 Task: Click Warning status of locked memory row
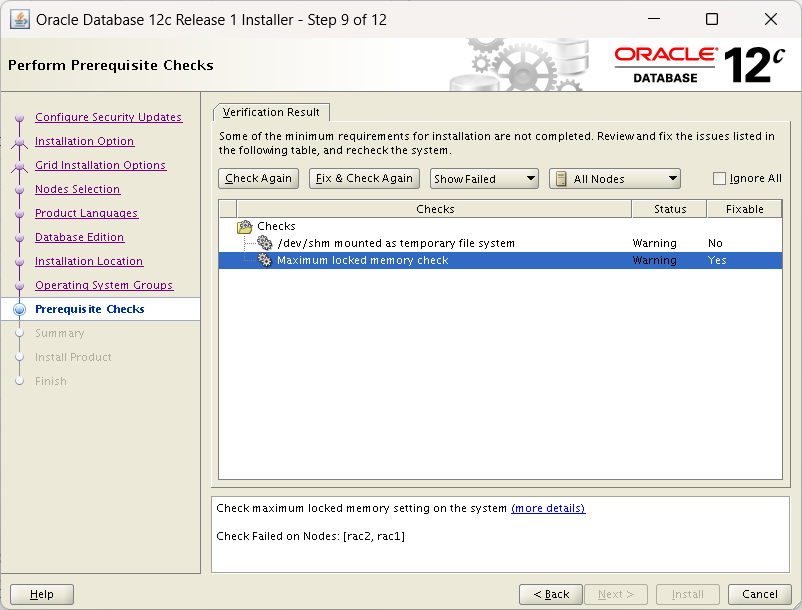click(654, 260)
